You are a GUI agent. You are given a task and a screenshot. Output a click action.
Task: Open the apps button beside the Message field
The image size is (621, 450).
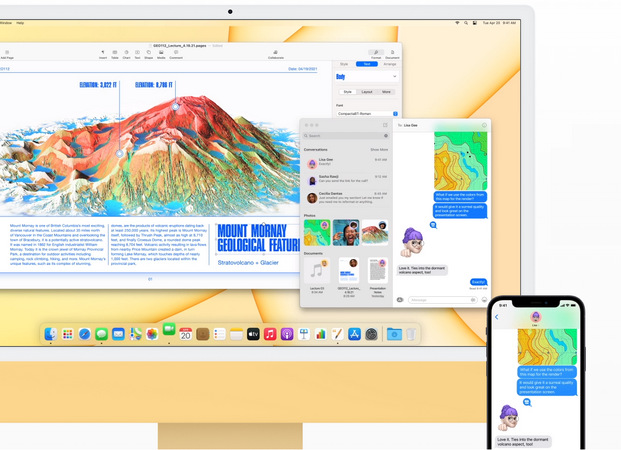(x=400, y=300)
